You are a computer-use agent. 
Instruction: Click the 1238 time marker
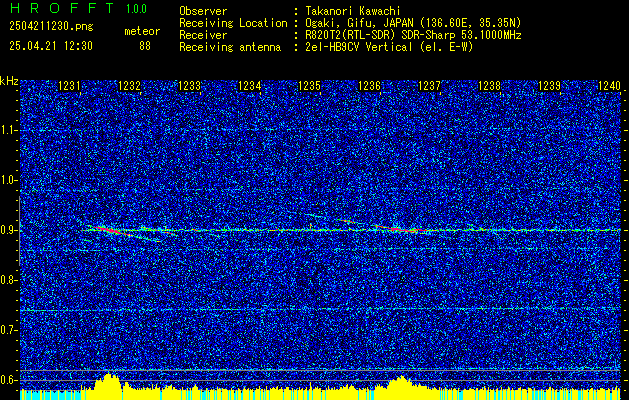click(x=489, y=86)
